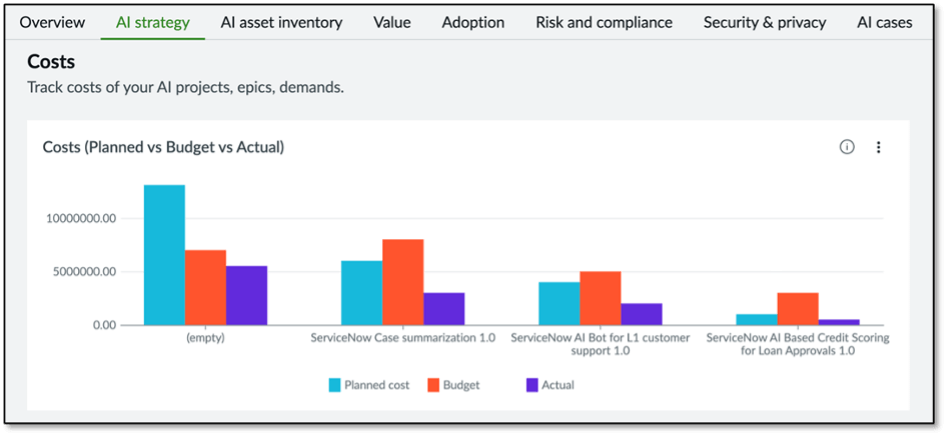Click the Budget bar for Credit Scoring
This screenshot has height=437, width=947.
pyautogui.click(x=798, y=309)
